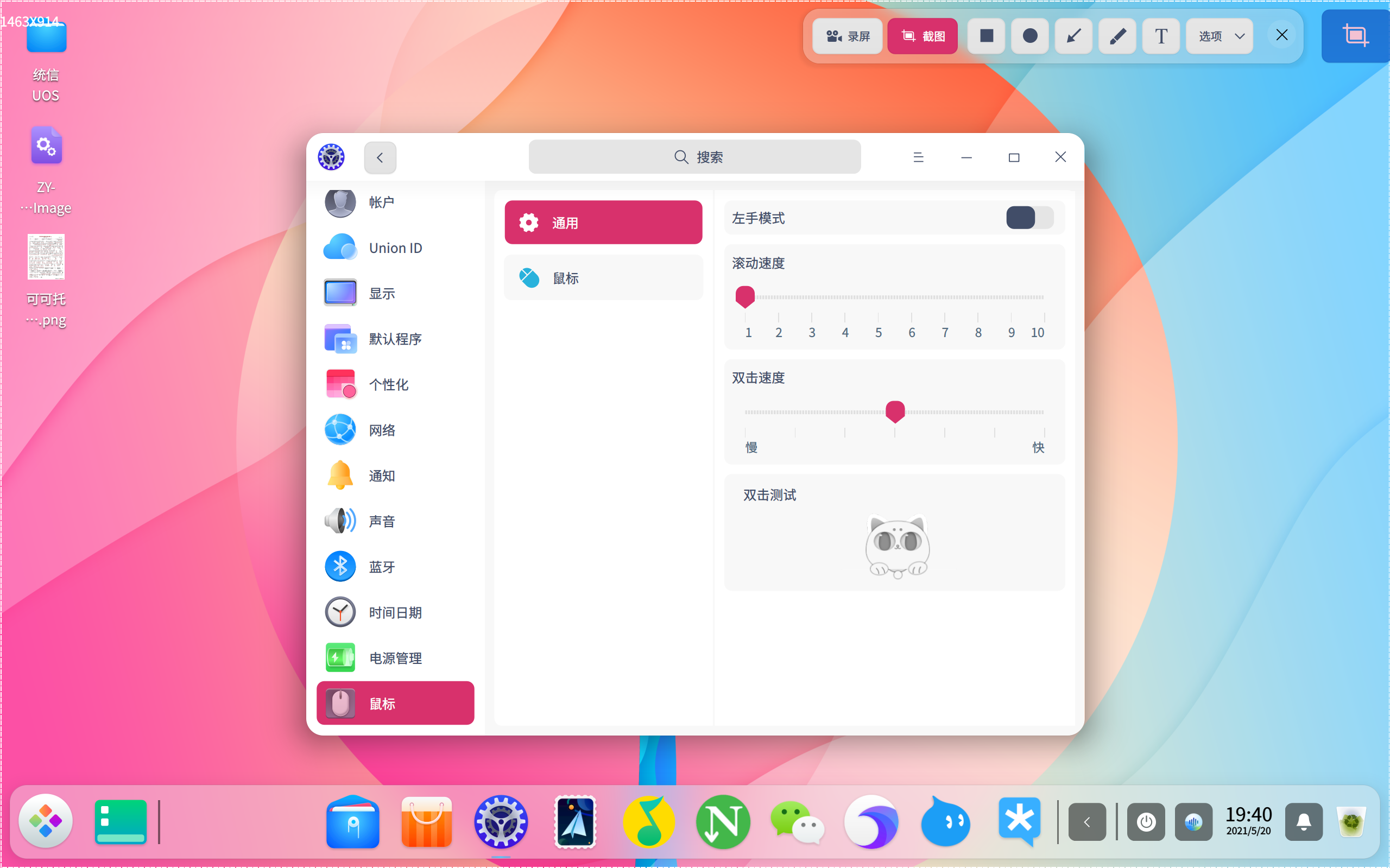Close the screenshot toolbar

pyautogui.click(x=1281, y=35)
